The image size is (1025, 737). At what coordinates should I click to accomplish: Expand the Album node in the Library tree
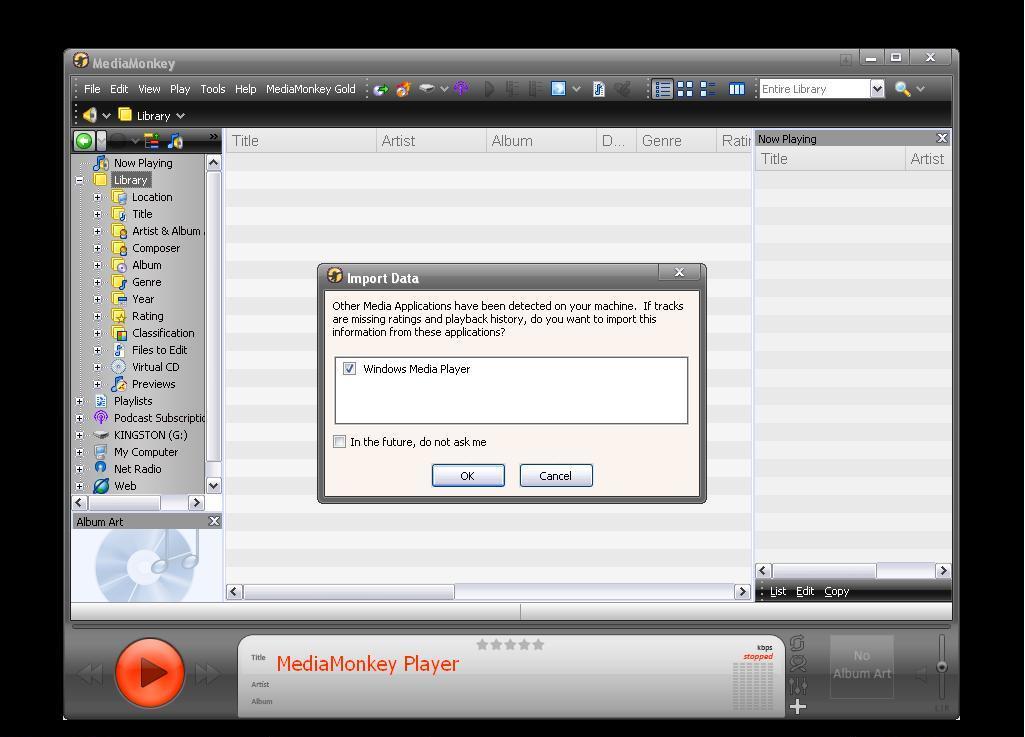click(96, 265)
